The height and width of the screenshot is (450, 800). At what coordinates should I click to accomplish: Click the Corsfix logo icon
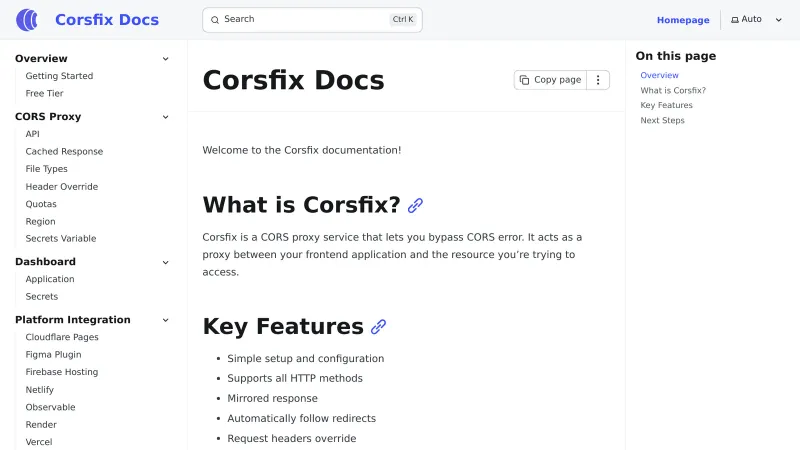pyautogui.click(x=28, y=20)
